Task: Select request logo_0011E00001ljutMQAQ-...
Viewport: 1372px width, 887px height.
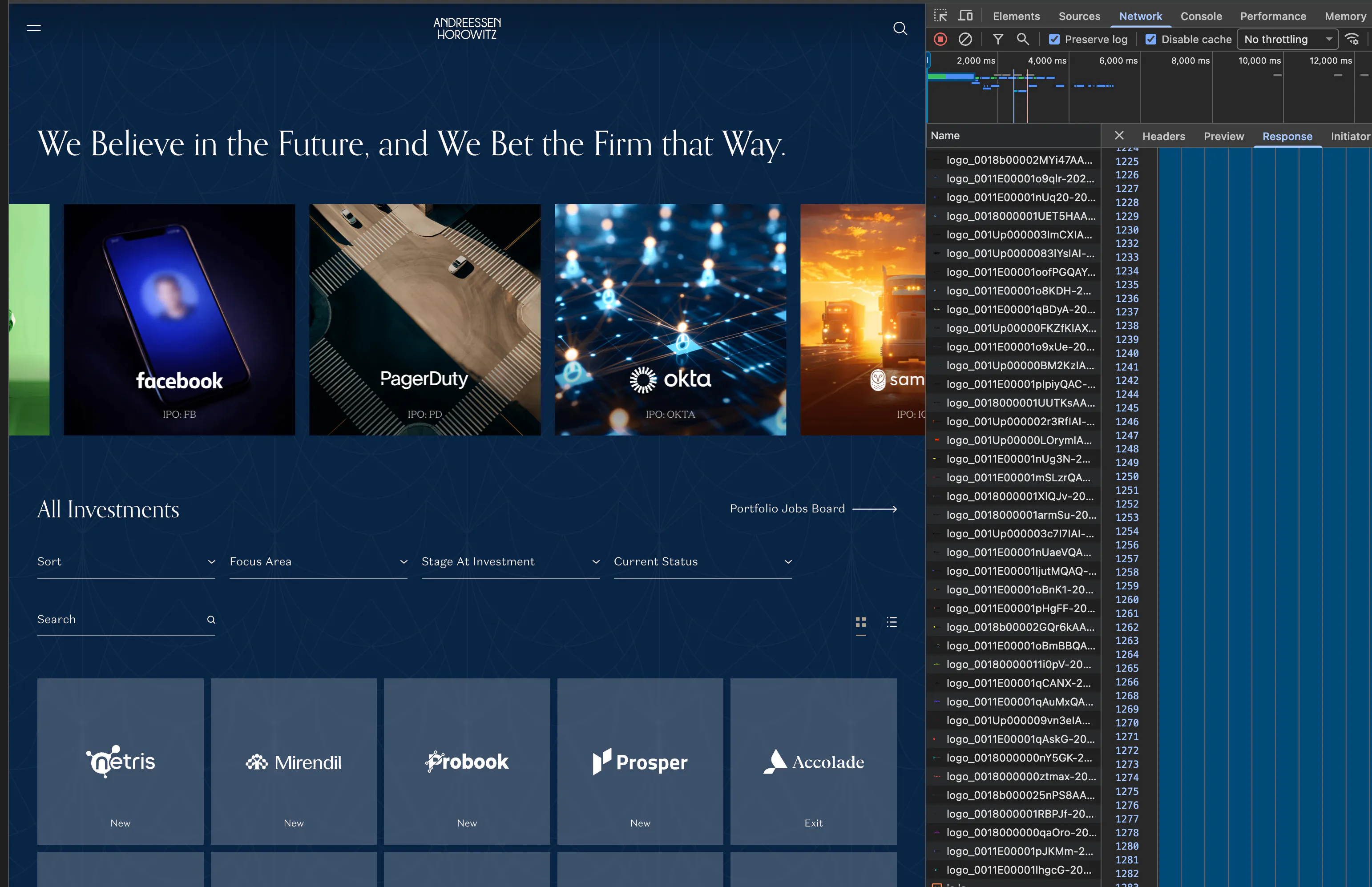Action: click(1014, 571)
